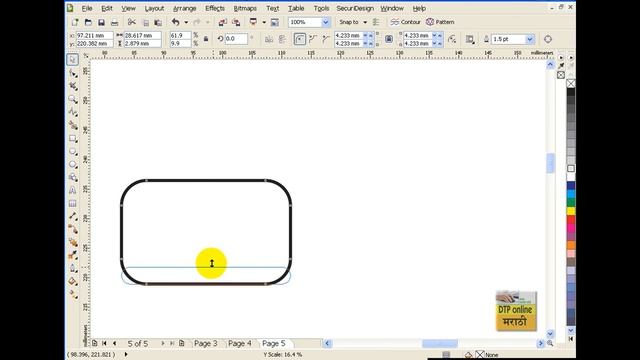Click the Pattern button
The height and width of the screenshot is (360, 640).
pos(440,22)
